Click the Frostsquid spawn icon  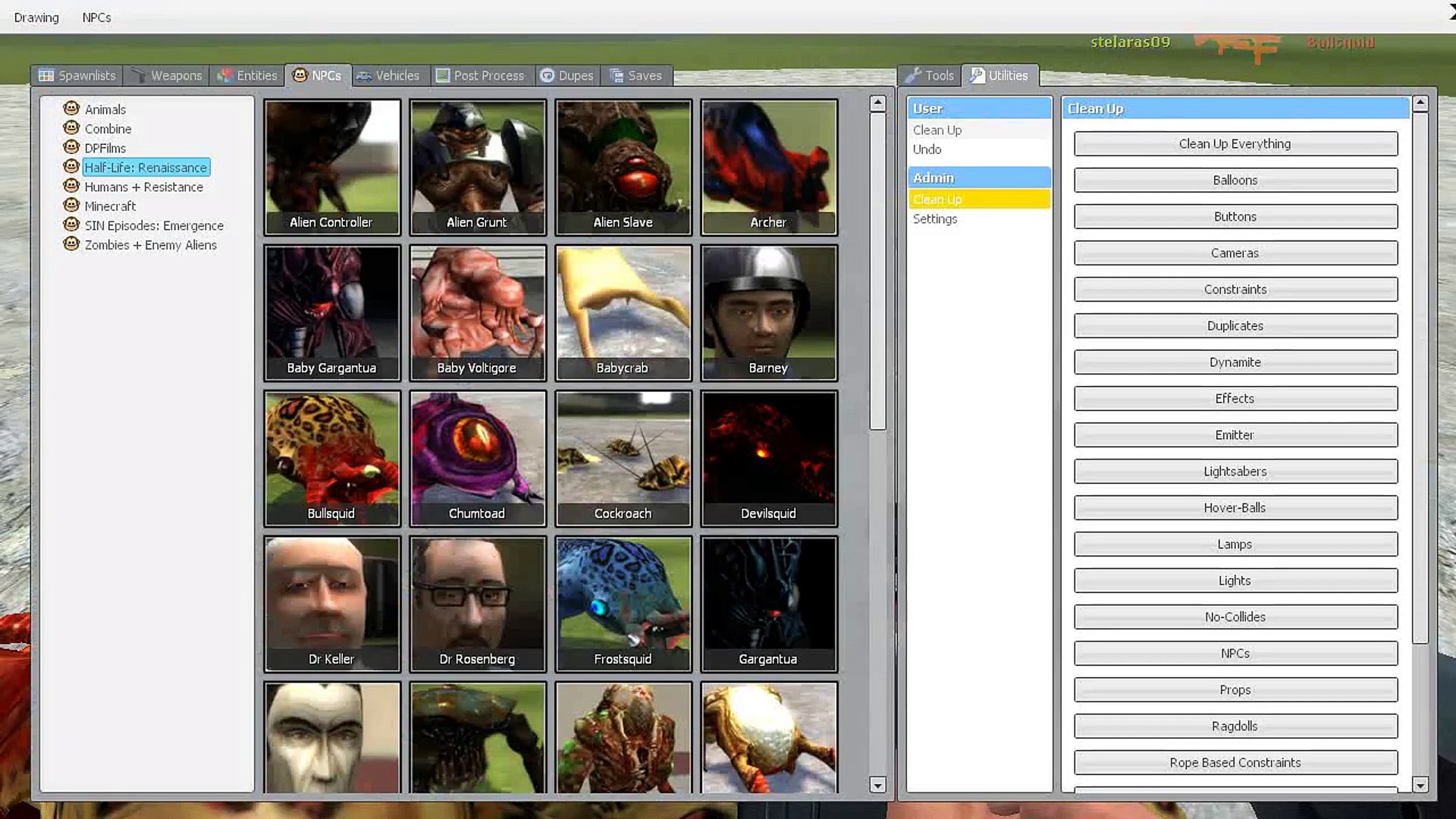pos(623,603)
